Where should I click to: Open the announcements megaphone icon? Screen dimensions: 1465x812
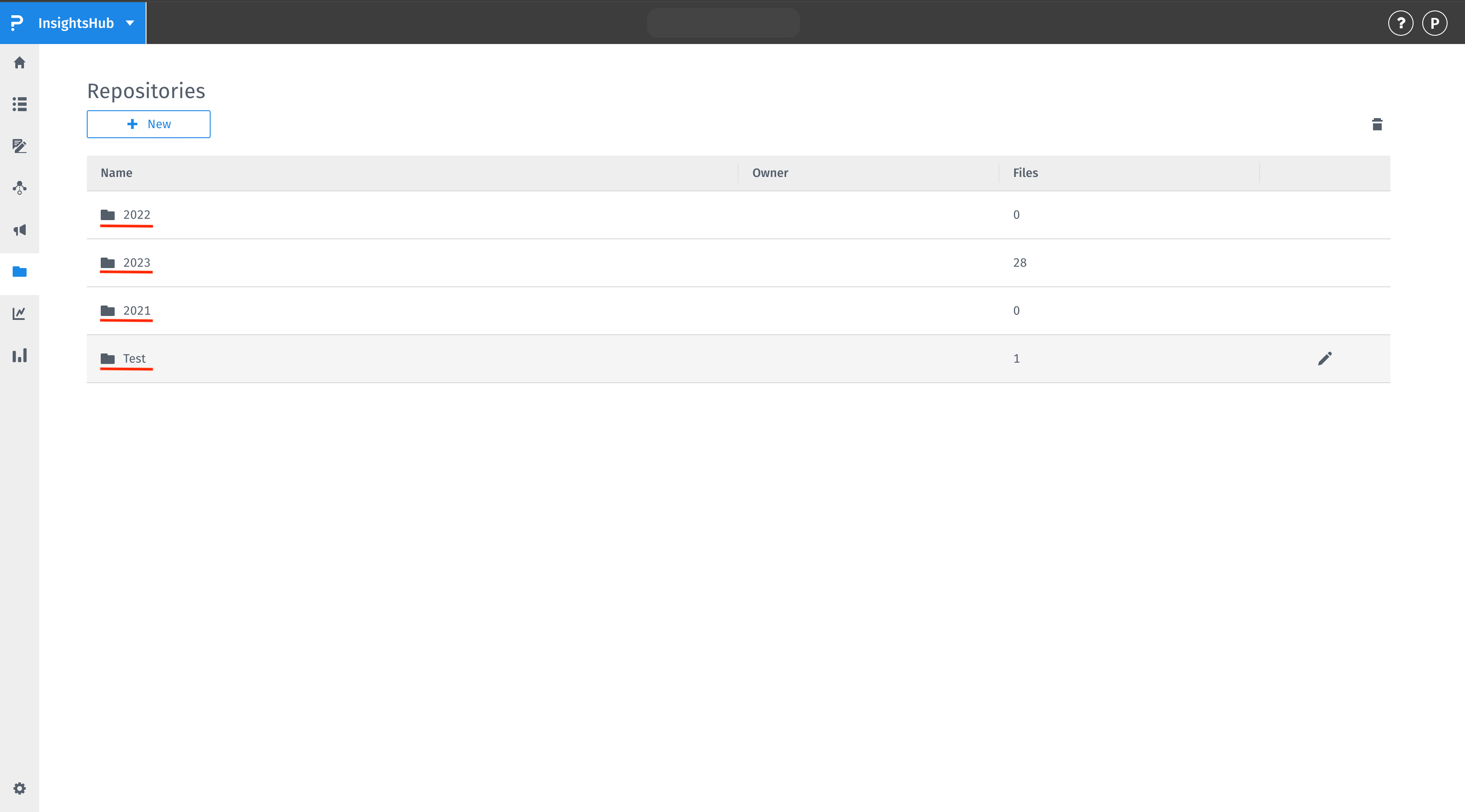[x=19, y=230]
